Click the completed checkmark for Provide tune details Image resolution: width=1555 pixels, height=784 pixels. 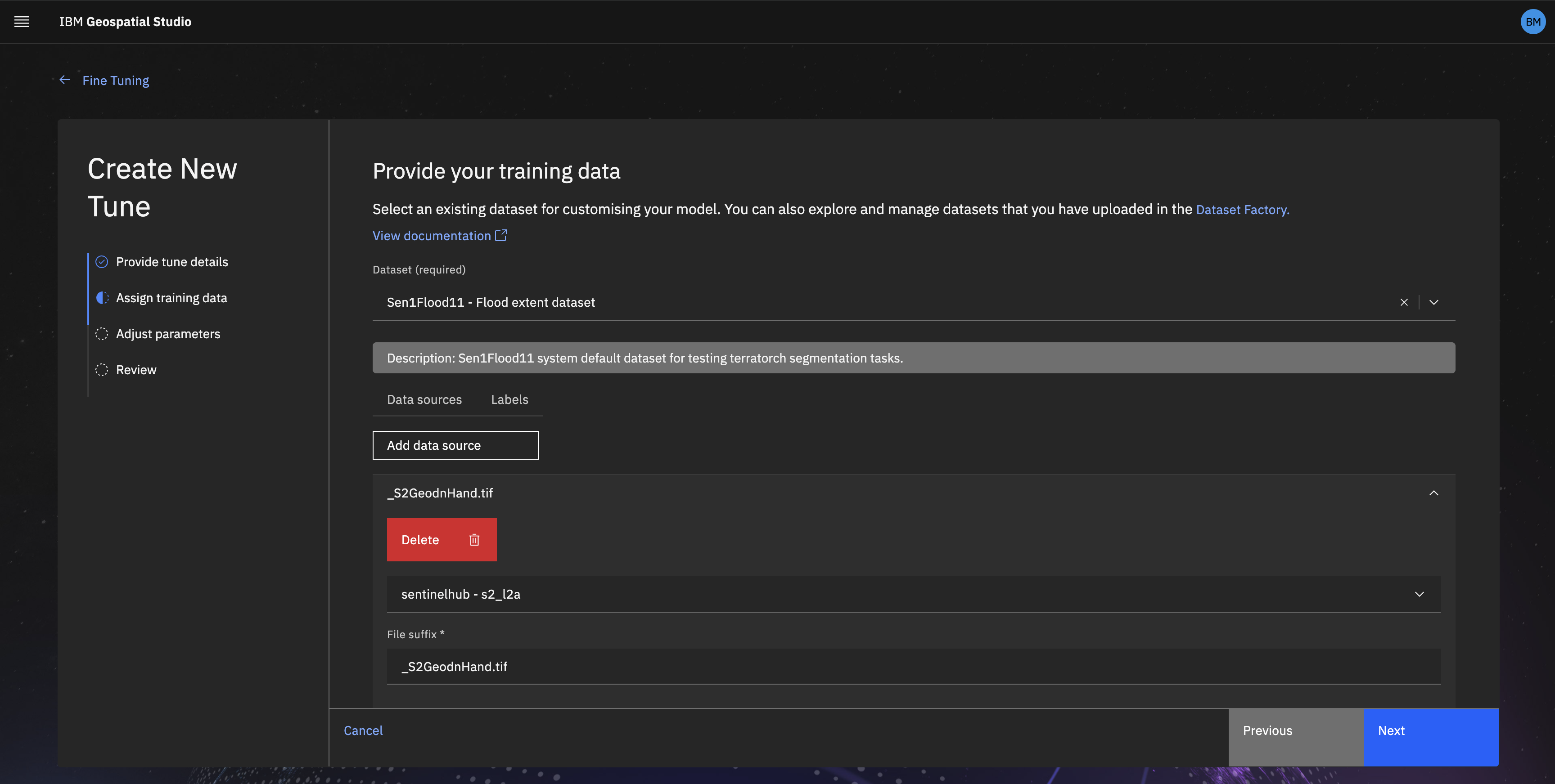click(102, 262)
